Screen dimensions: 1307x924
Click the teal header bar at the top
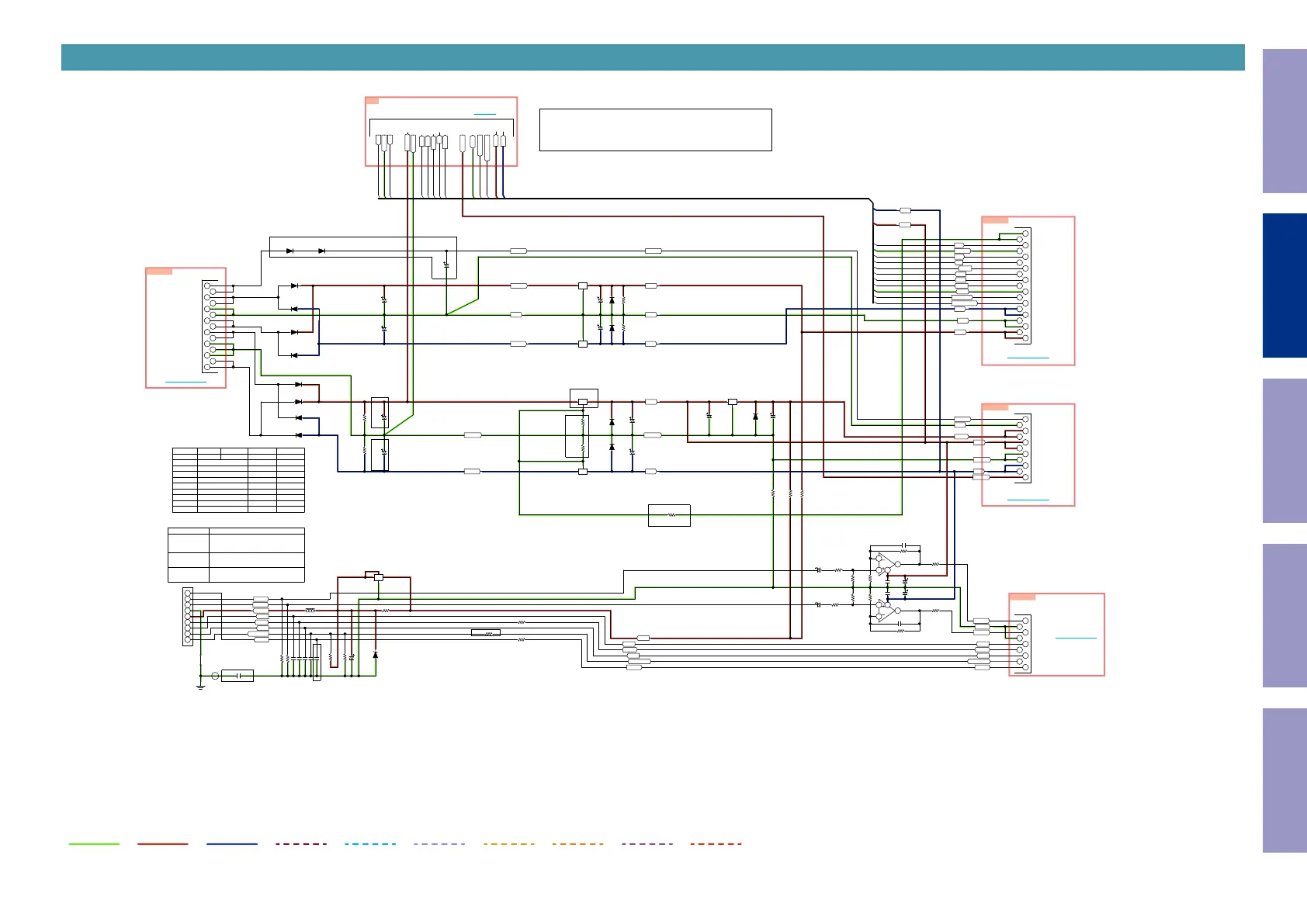click(x=653, y=57)
